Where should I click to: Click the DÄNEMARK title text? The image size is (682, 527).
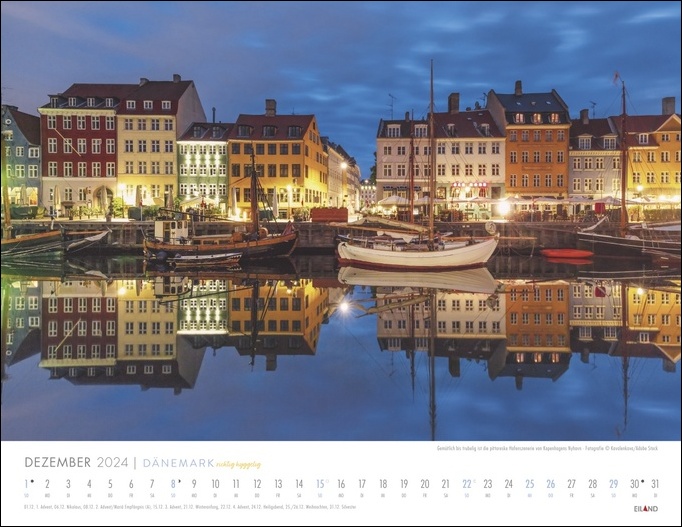pos(179,463)
